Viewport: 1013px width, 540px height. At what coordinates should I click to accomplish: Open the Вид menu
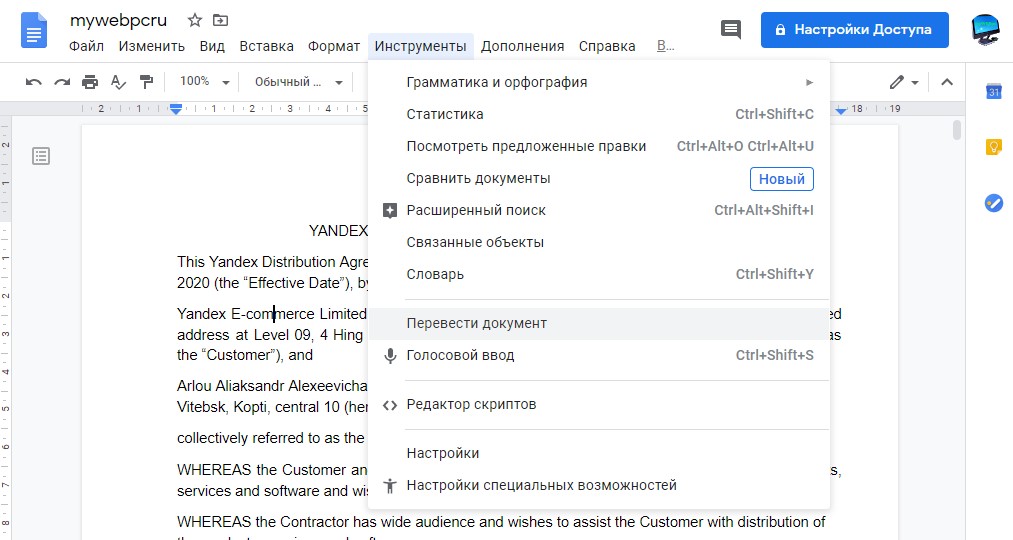point(212,47)
